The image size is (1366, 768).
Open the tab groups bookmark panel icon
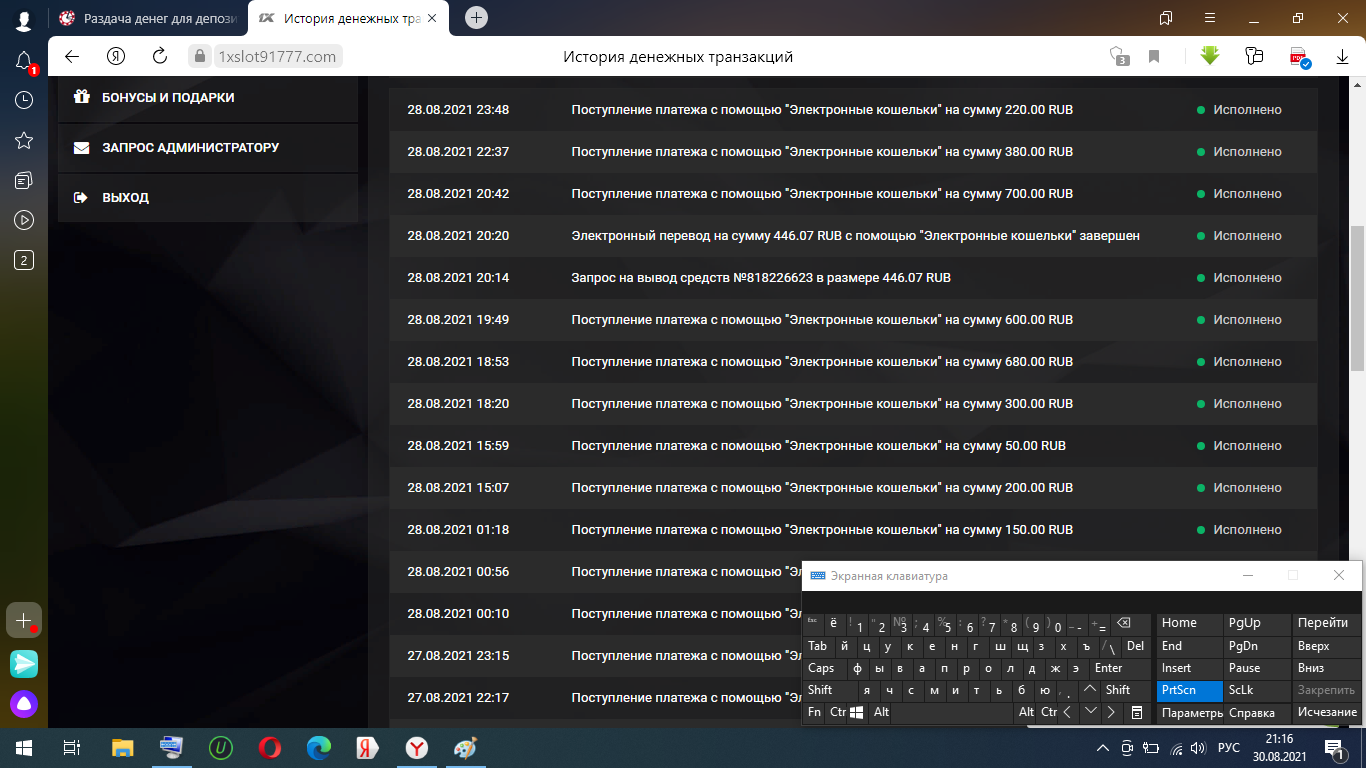pos(1166,17)
